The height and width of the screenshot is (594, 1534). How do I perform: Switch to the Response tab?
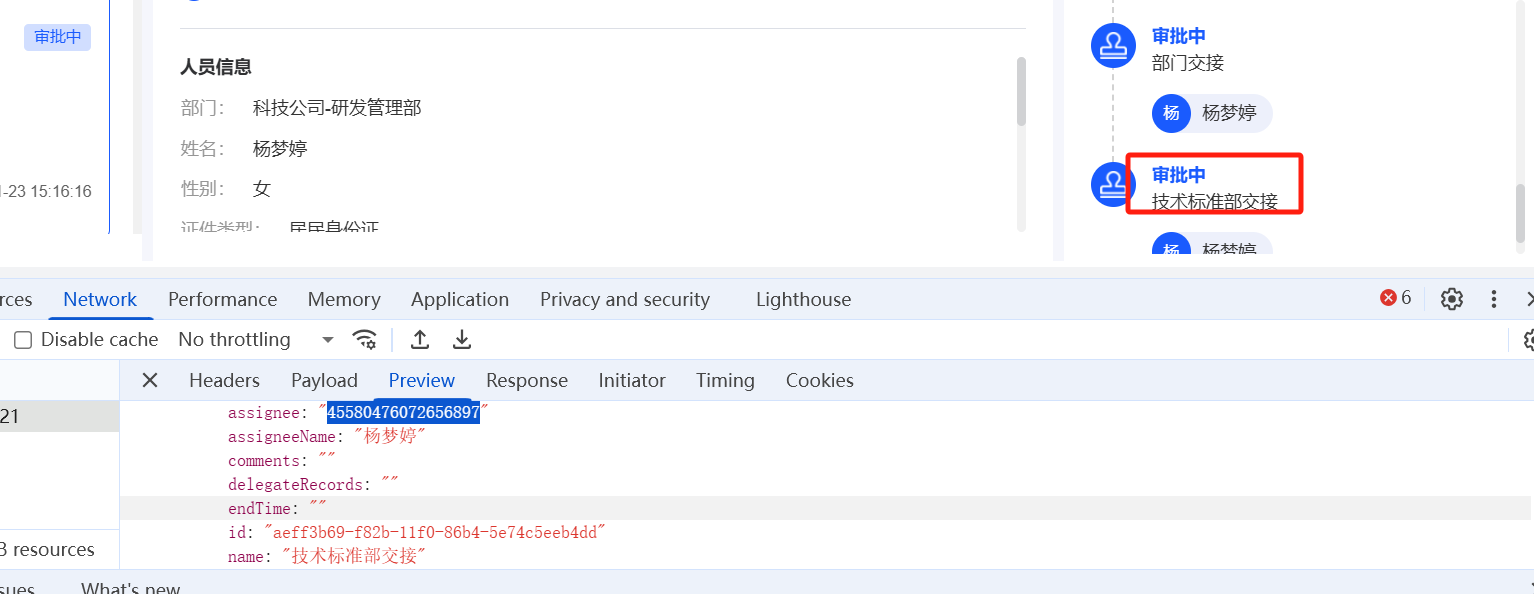point(527,381)
